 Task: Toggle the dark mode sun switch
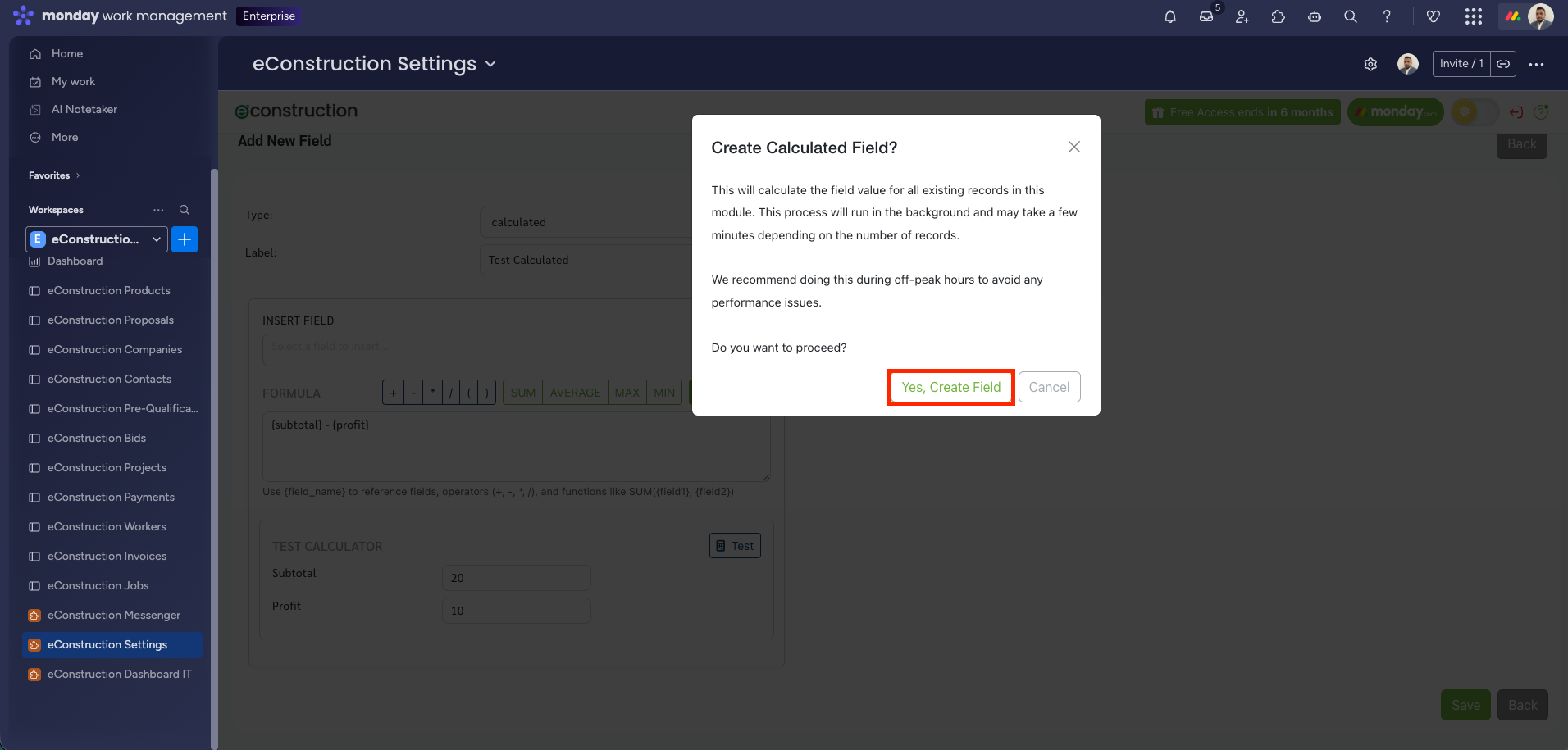pos(1474,111)
